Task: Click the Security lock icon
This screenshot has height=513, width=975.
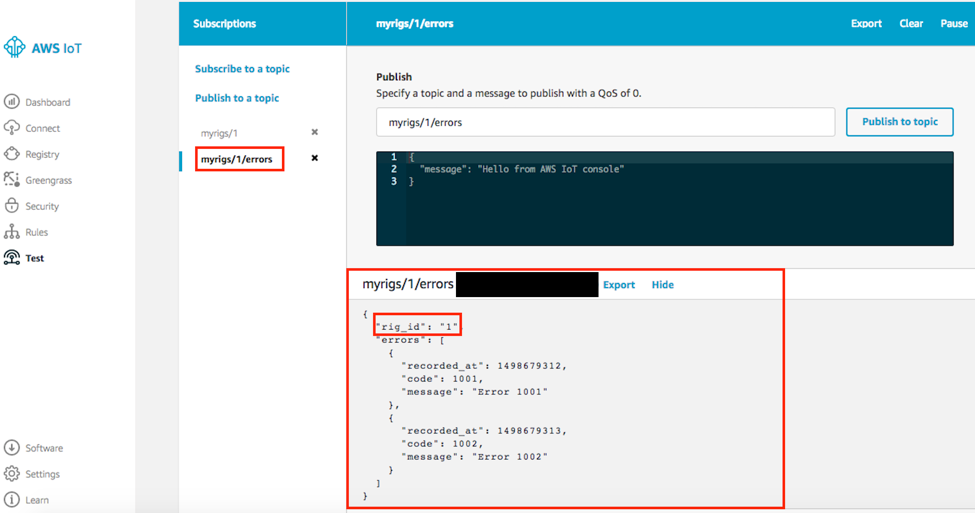Action: coord(11,205)
